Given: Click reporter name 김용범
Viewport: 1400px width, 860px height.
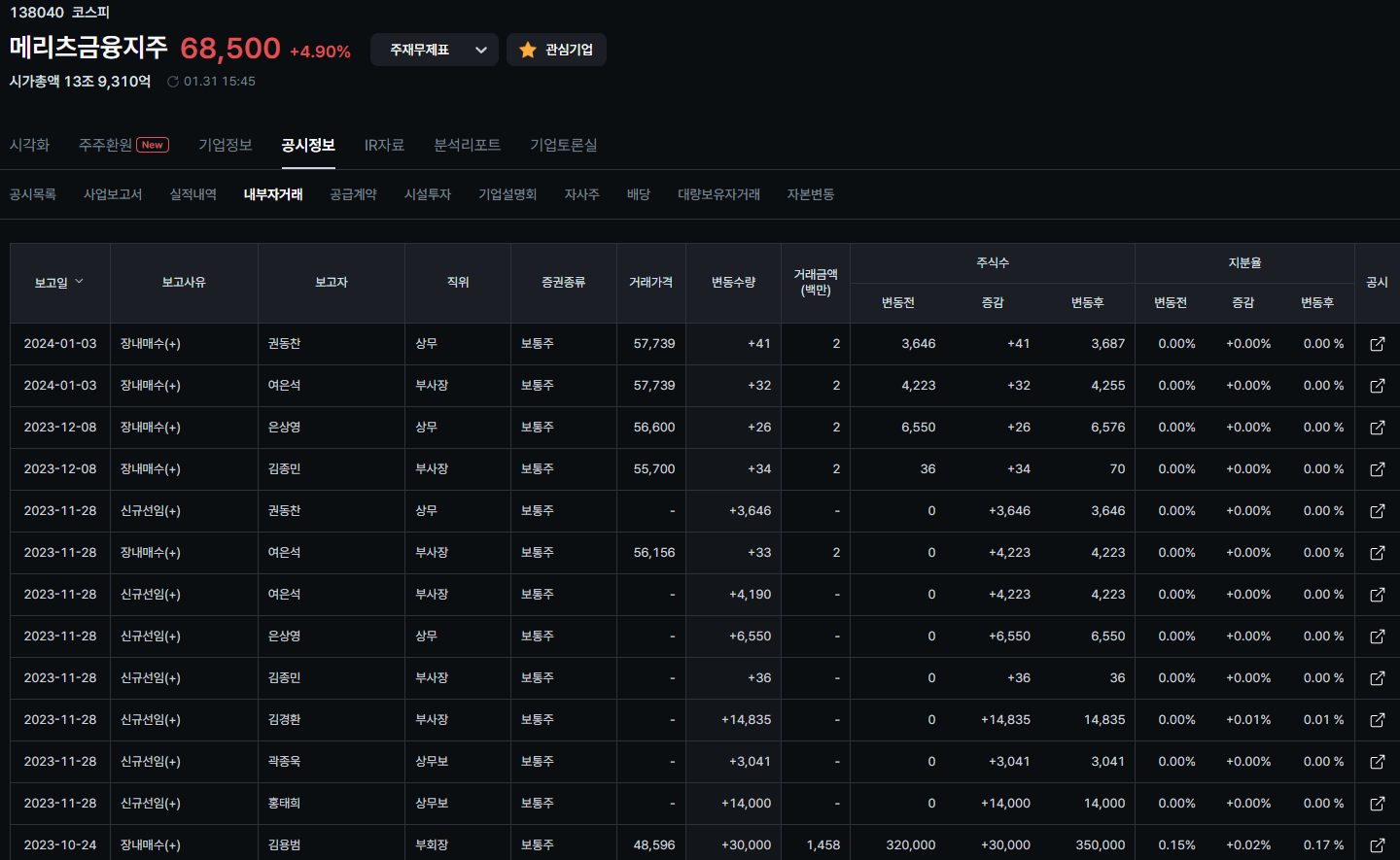Looking at the screenshot, I should 285,845.
